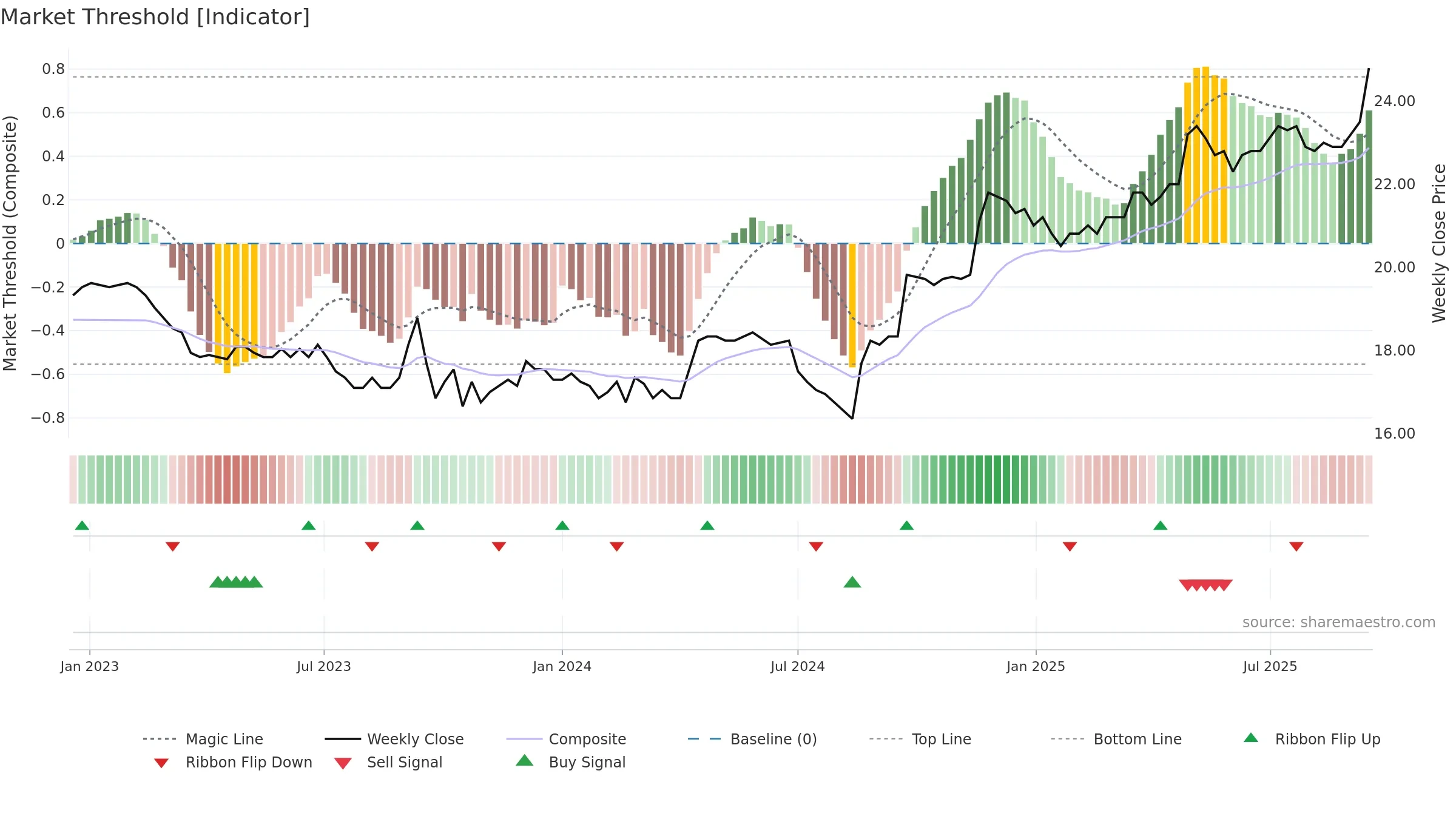Click the Sell Signal cluster in mid 2025
Viewport: 1456px width, 819px height.
click(x=1205, y=585)
